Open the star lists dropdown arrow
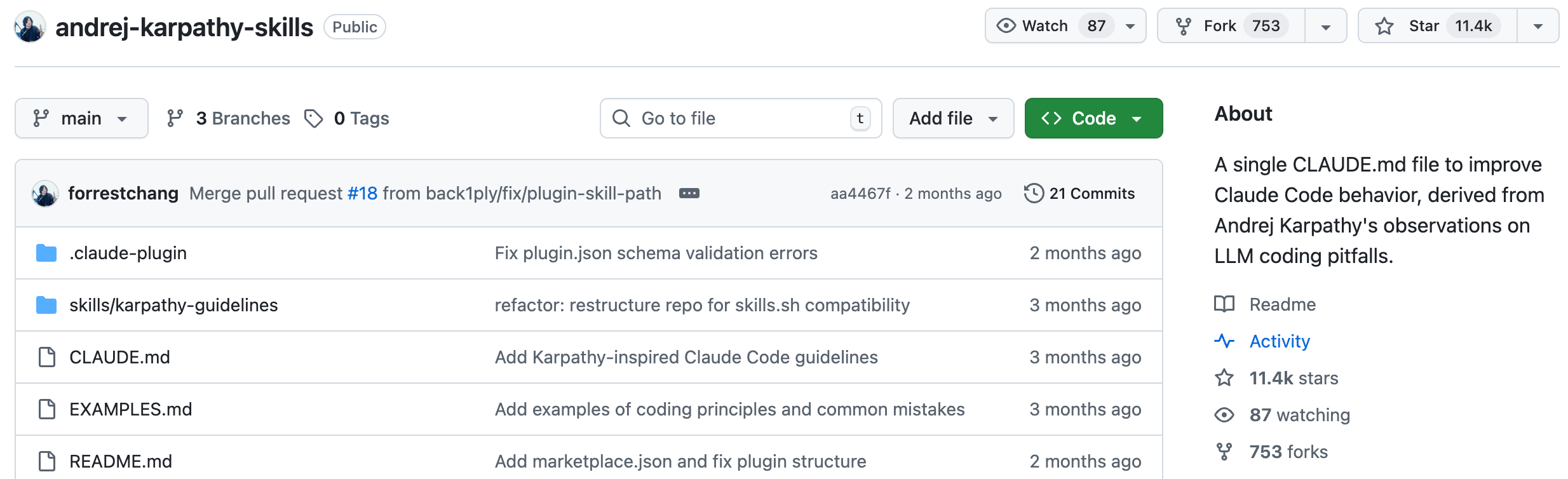1568x479 pixels. tap(1538, 26)
